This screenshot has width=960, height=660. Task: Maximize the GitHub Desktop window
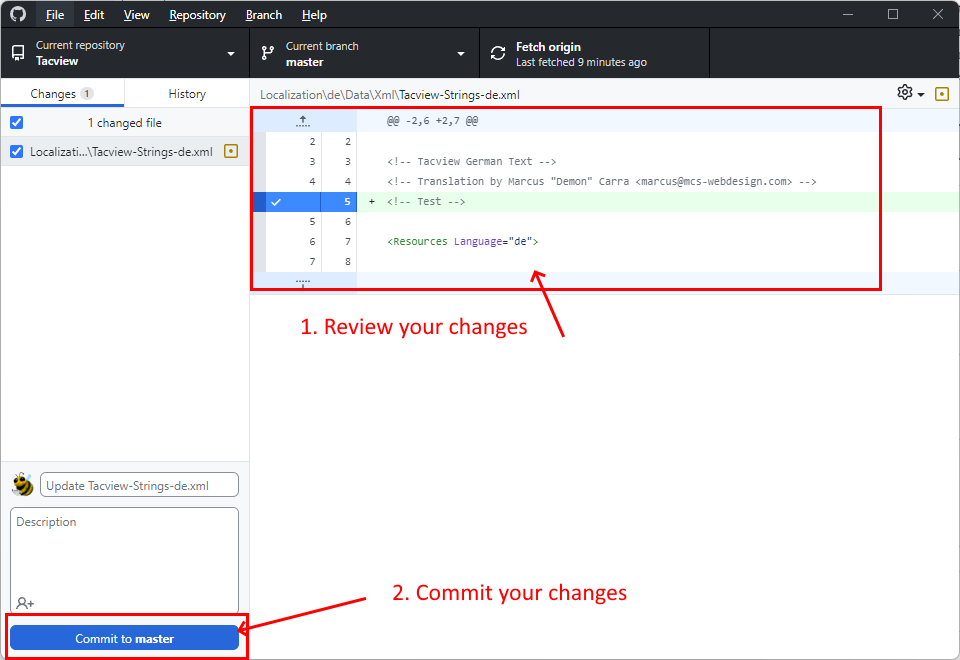[893, 14]
